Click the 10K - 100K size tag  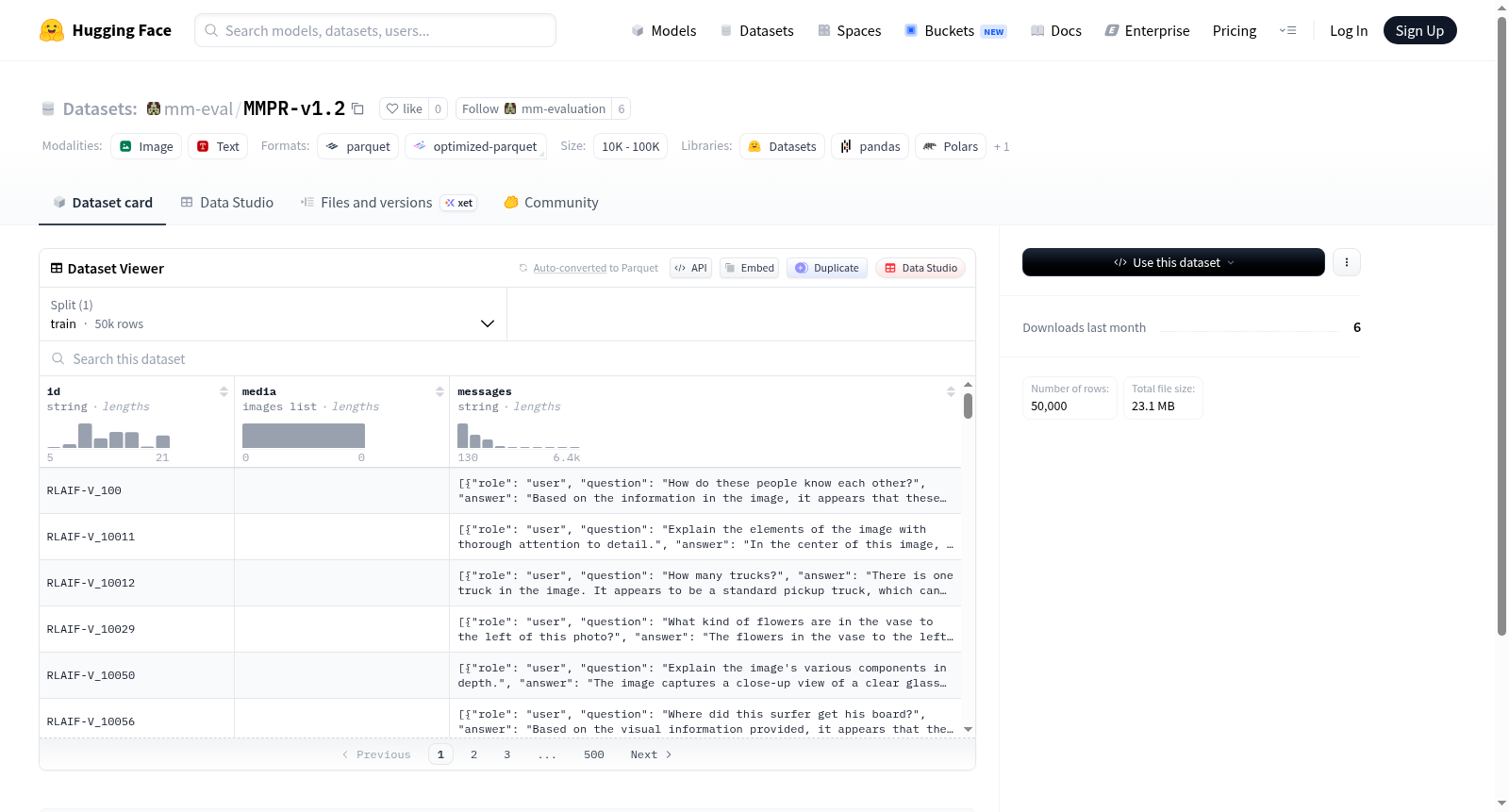tap(631, 146)
